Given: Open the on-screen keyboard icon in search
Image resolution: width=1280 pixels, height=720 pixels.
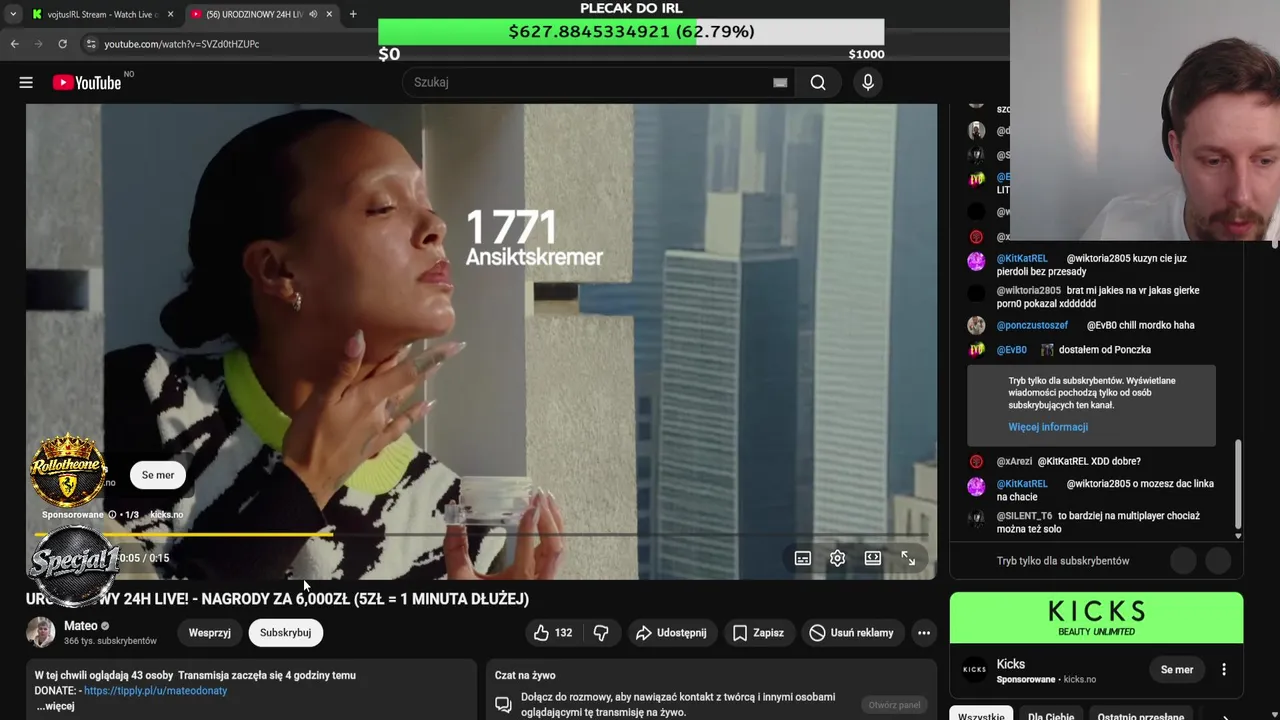Looking at the screenshot, I should [780, 83].
